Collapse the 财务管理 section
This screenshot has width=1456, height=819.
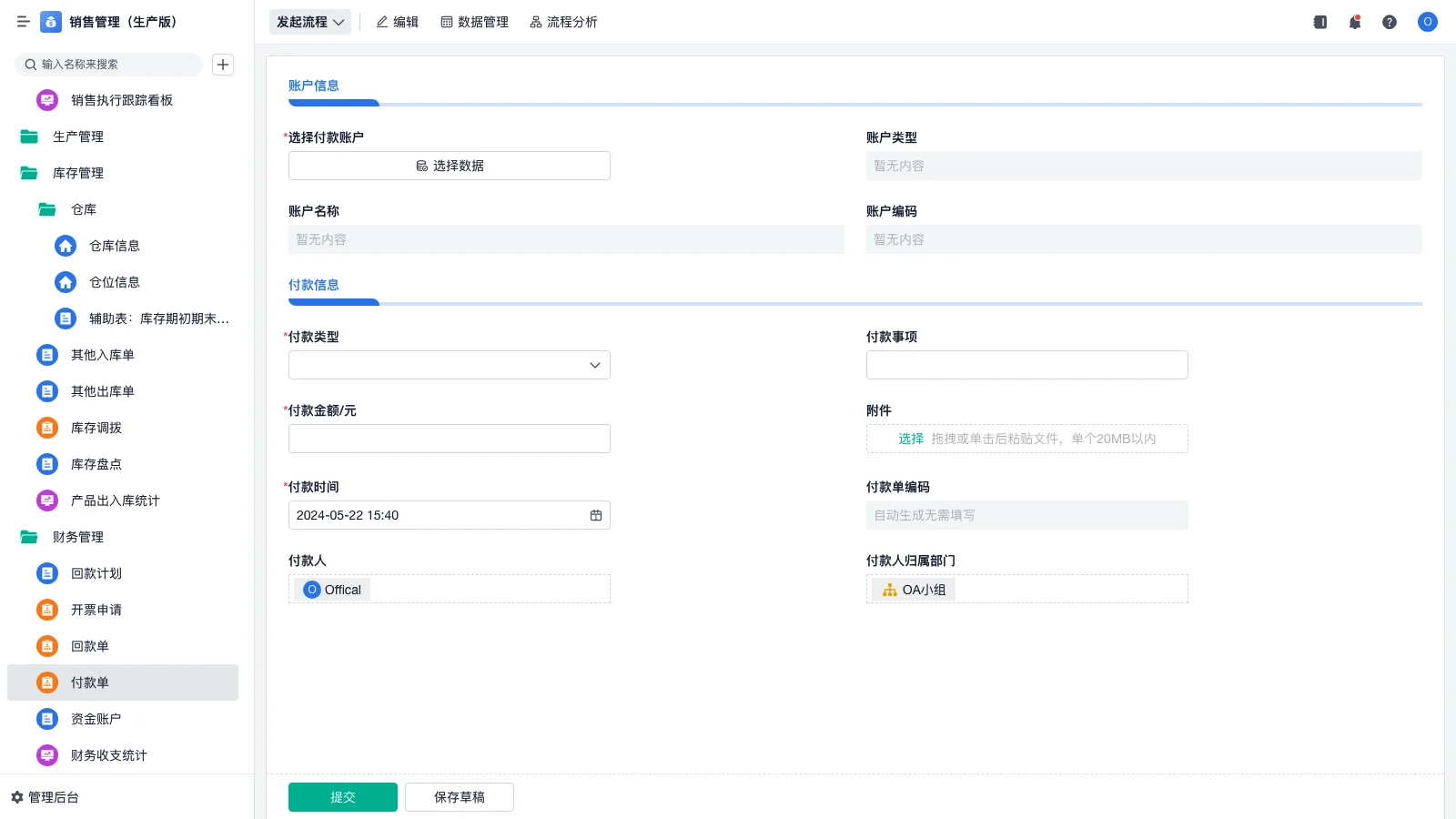(80, 537)
